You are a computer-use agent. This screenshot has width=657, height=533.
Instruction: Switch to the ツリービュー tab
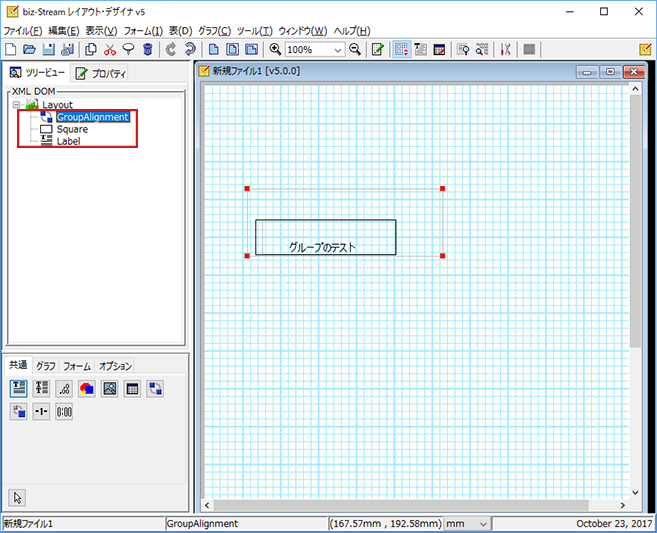click(x=37, y=72)
